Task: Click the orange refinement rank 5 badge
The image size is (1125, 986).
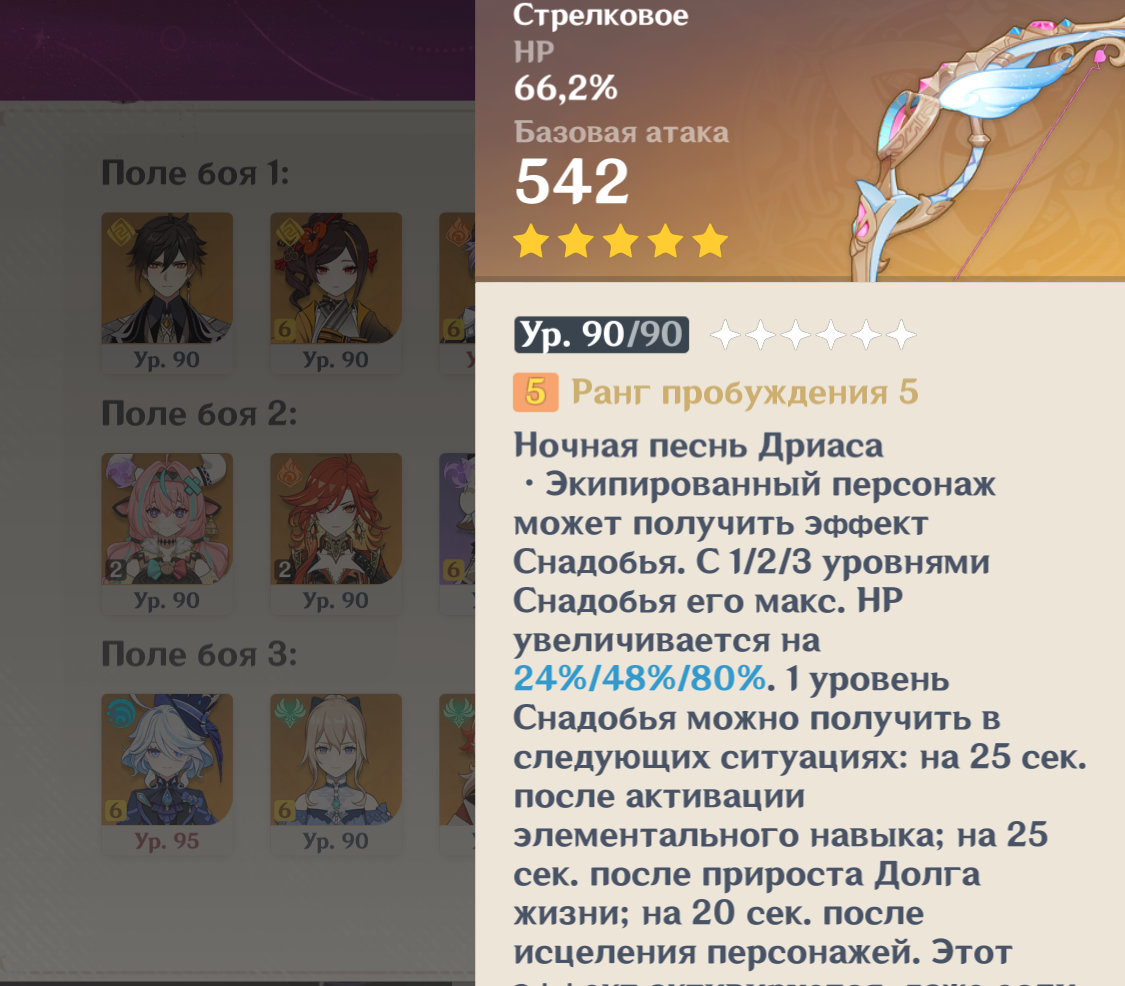Action: [535, 393]
